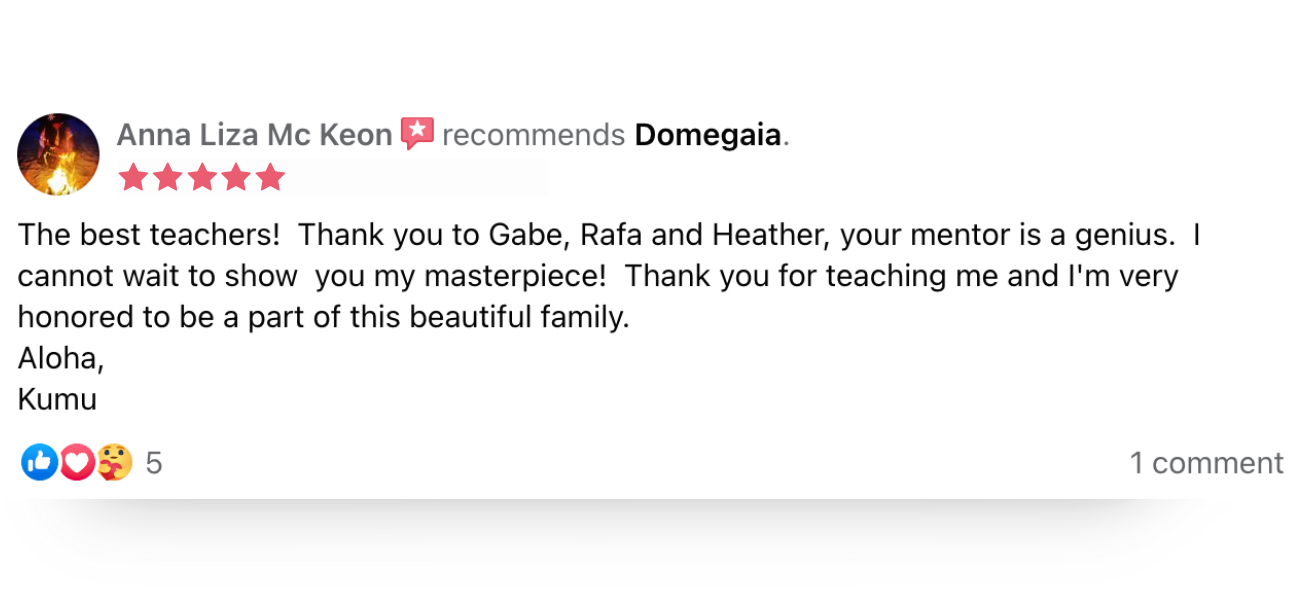Viewport: 1304px width, 598px height.
Task: Show who reacted via the count 5
Action: pyautogui.click(x=154, y=463)
